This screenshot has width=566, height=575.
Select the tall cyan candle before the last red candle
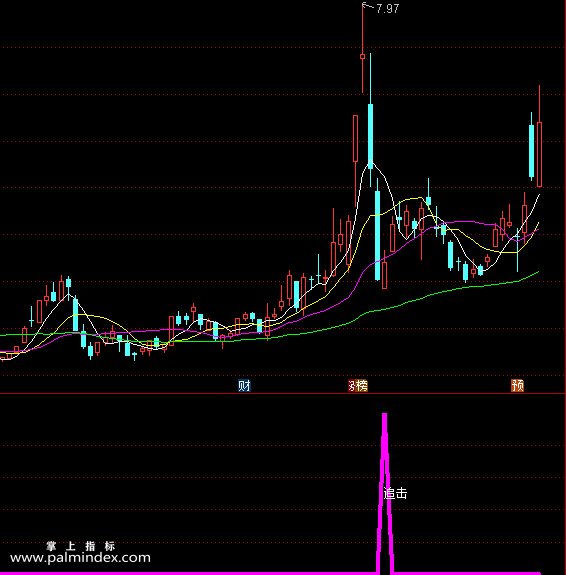(532, 151)
